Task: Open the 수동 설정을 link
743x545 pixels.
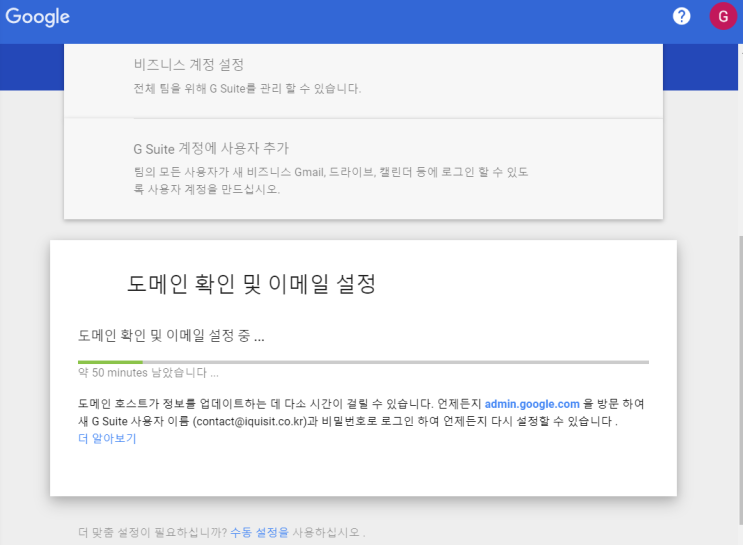Action: [x=259, y=532]
